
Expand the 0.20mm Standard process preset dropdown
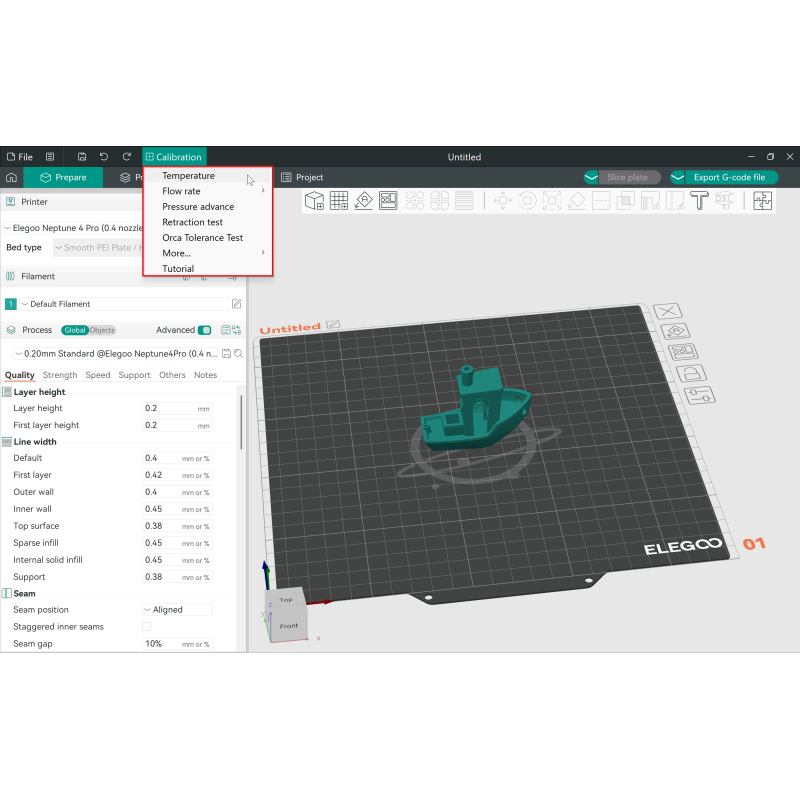pyautogui.click(x=115, y=353)
